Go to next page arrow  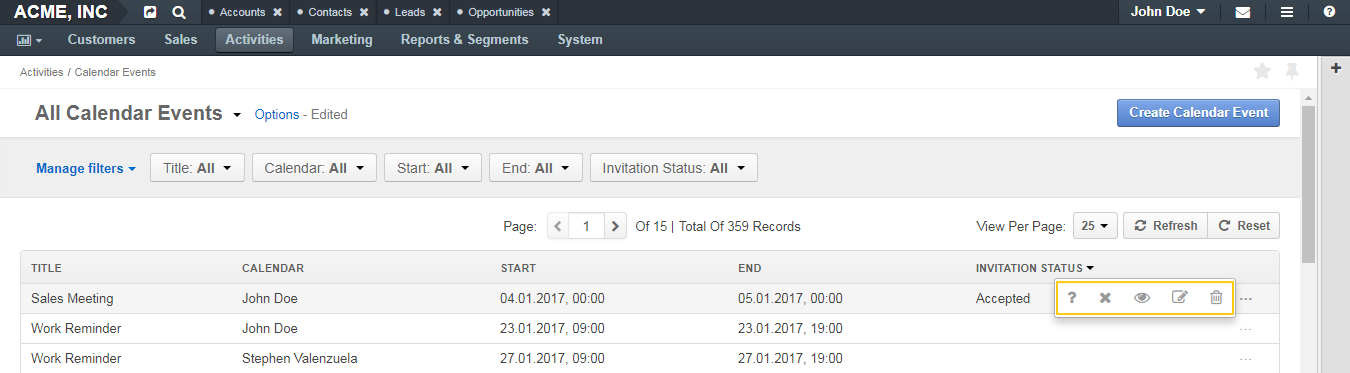pos(615,226)
